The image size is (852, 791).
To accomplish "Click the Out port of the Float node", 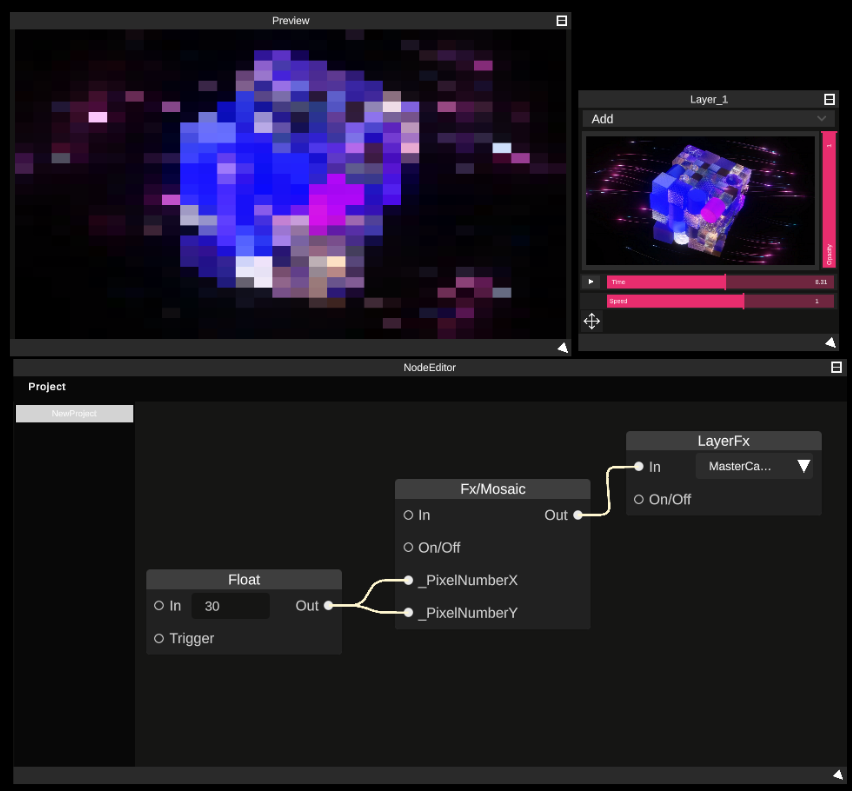I will click(330, 605).
